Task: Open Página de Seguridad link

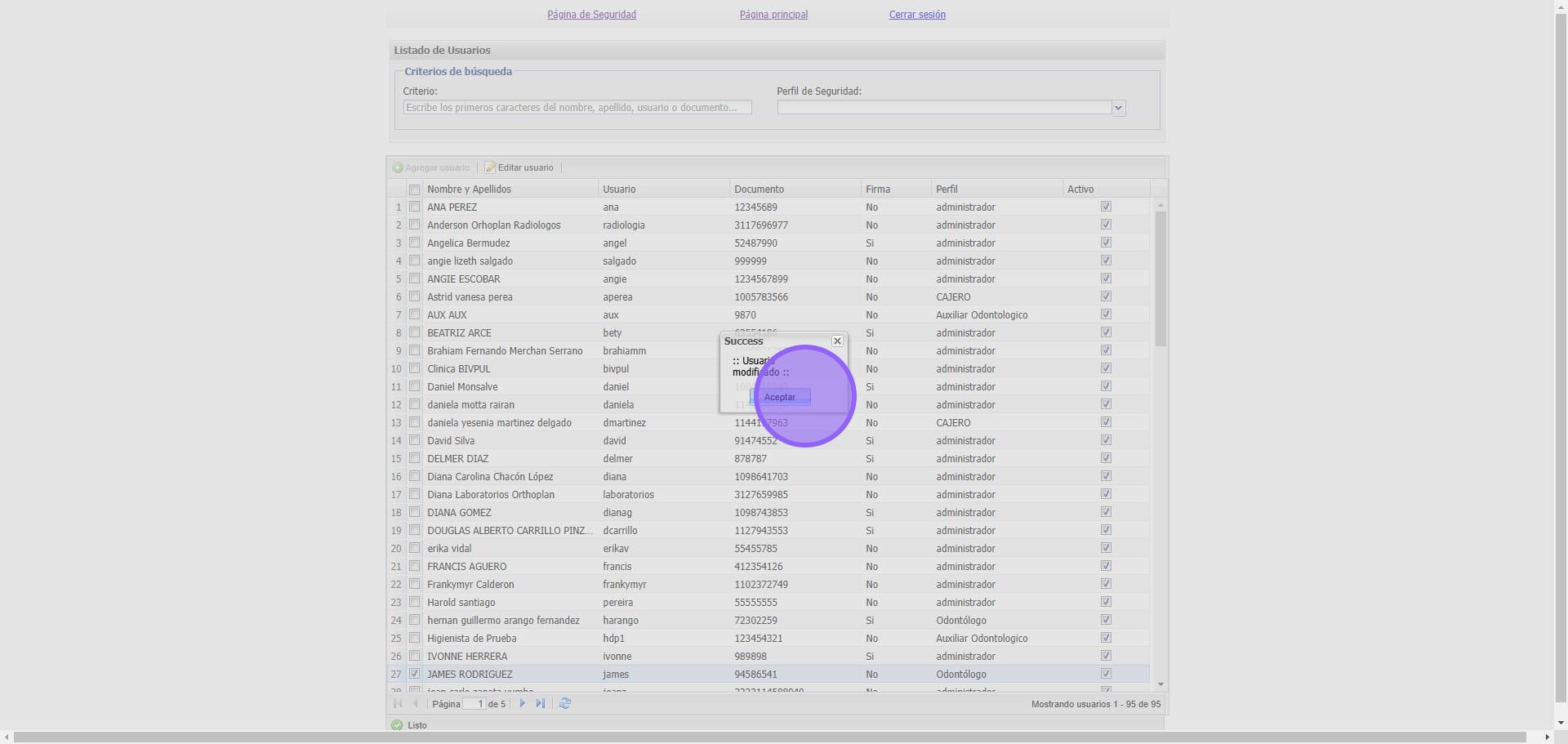Action: (591, 15)
